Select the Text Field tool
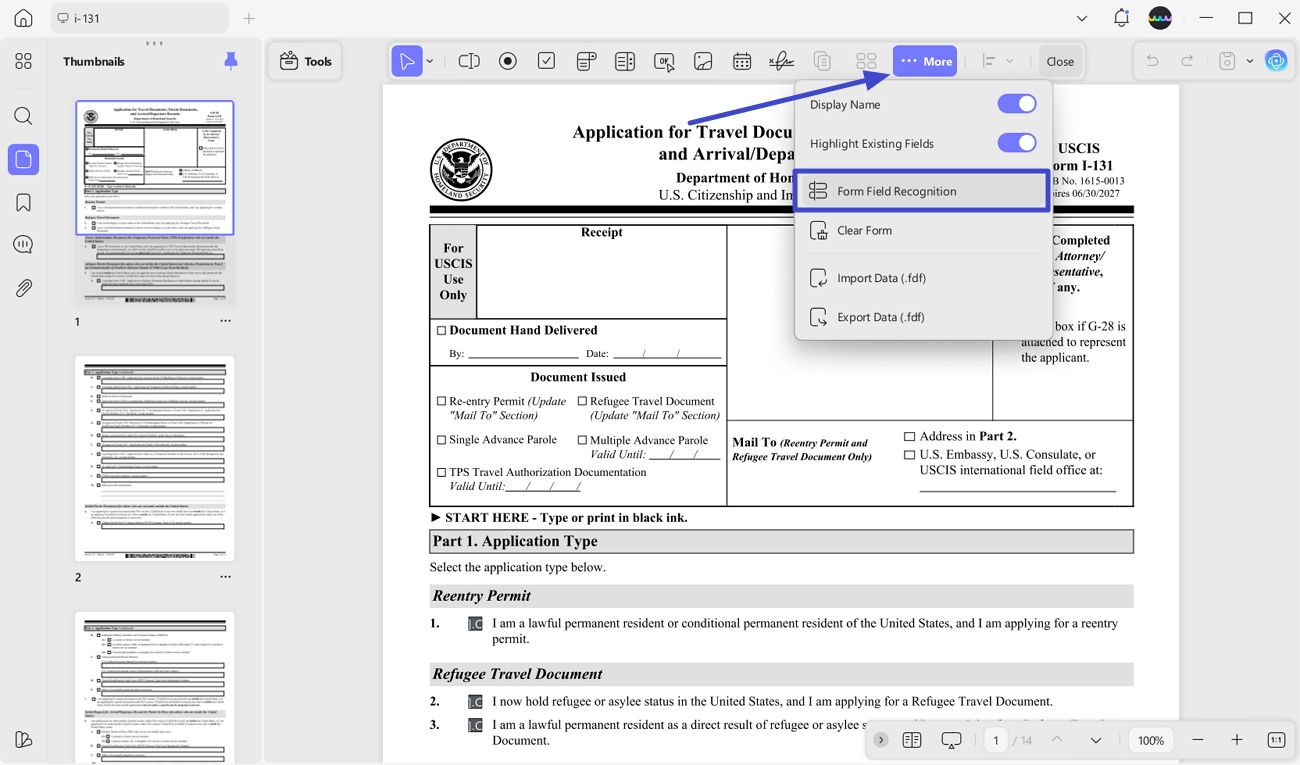Image resolution: width=1300 pixels, height=765 pixels. pyautogui.click(x=469, y=60)
